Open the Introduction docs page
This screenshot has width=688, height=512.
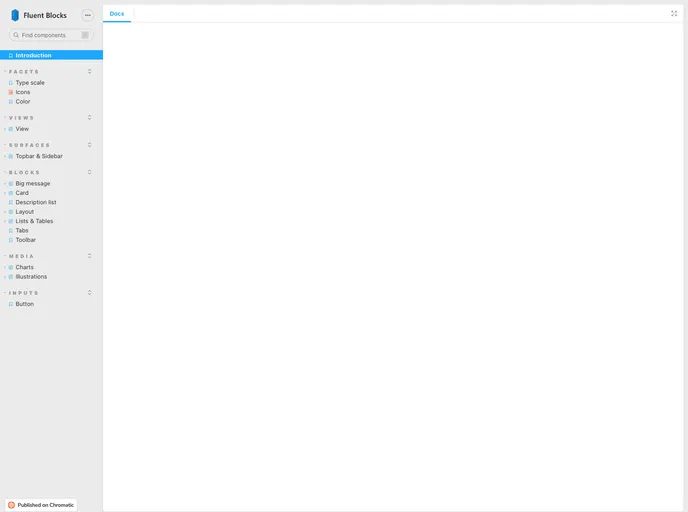pyautogui.click(x=51, y=55)
